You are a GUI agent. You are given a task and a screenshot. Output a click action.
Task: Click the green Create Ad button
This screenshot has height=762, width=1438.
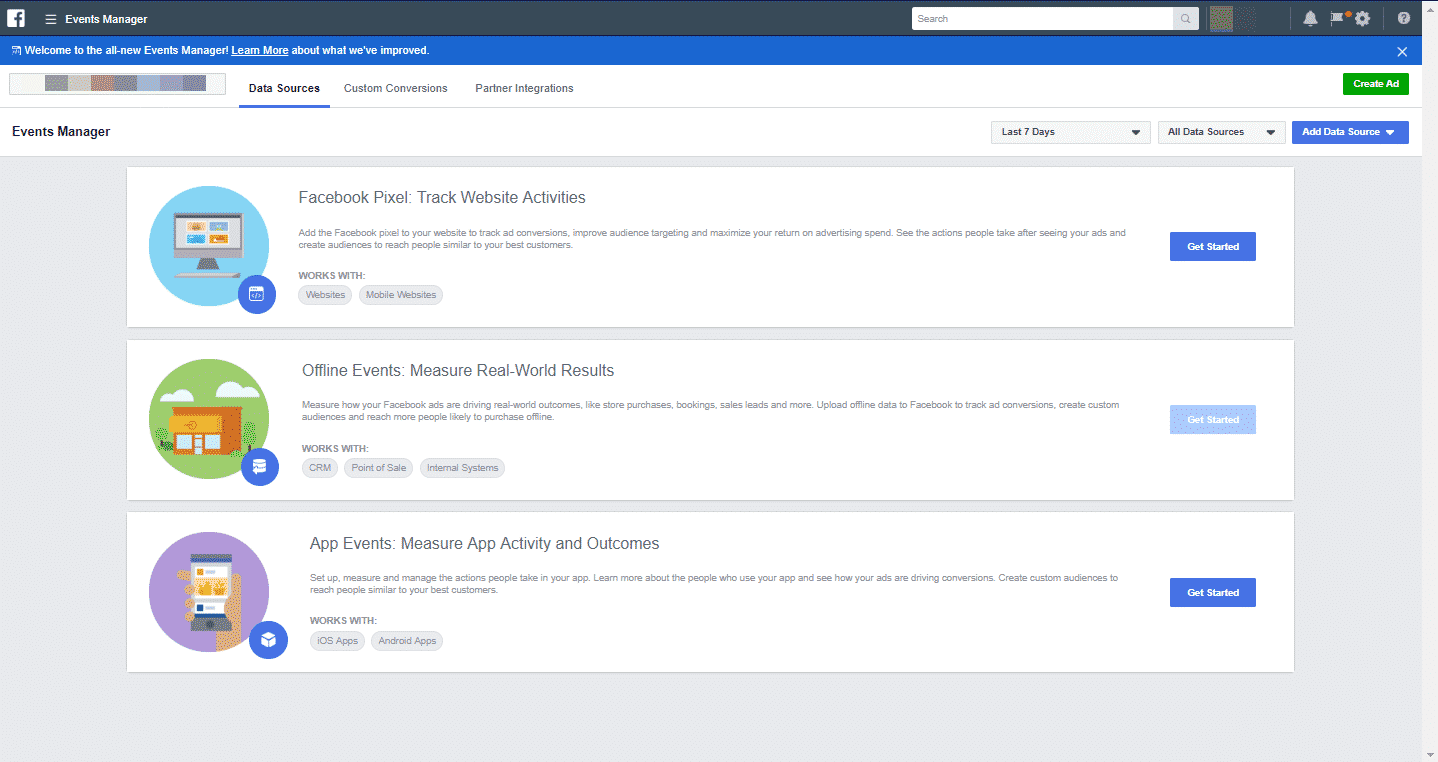[1376, 84]
